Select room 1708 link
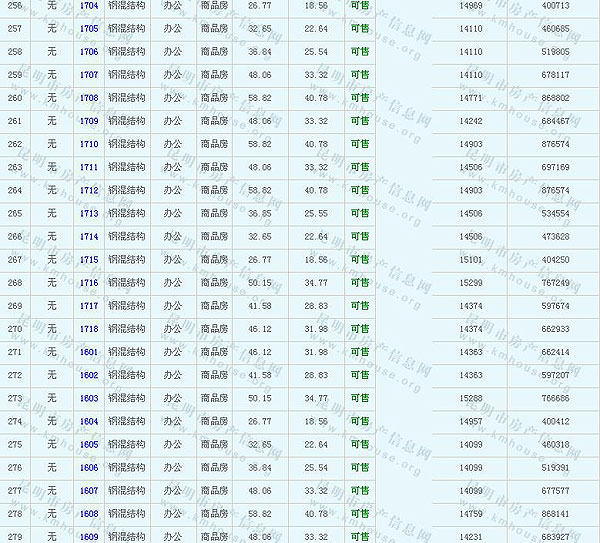This screenshot has height=543, width=600. tap(89, 98)
